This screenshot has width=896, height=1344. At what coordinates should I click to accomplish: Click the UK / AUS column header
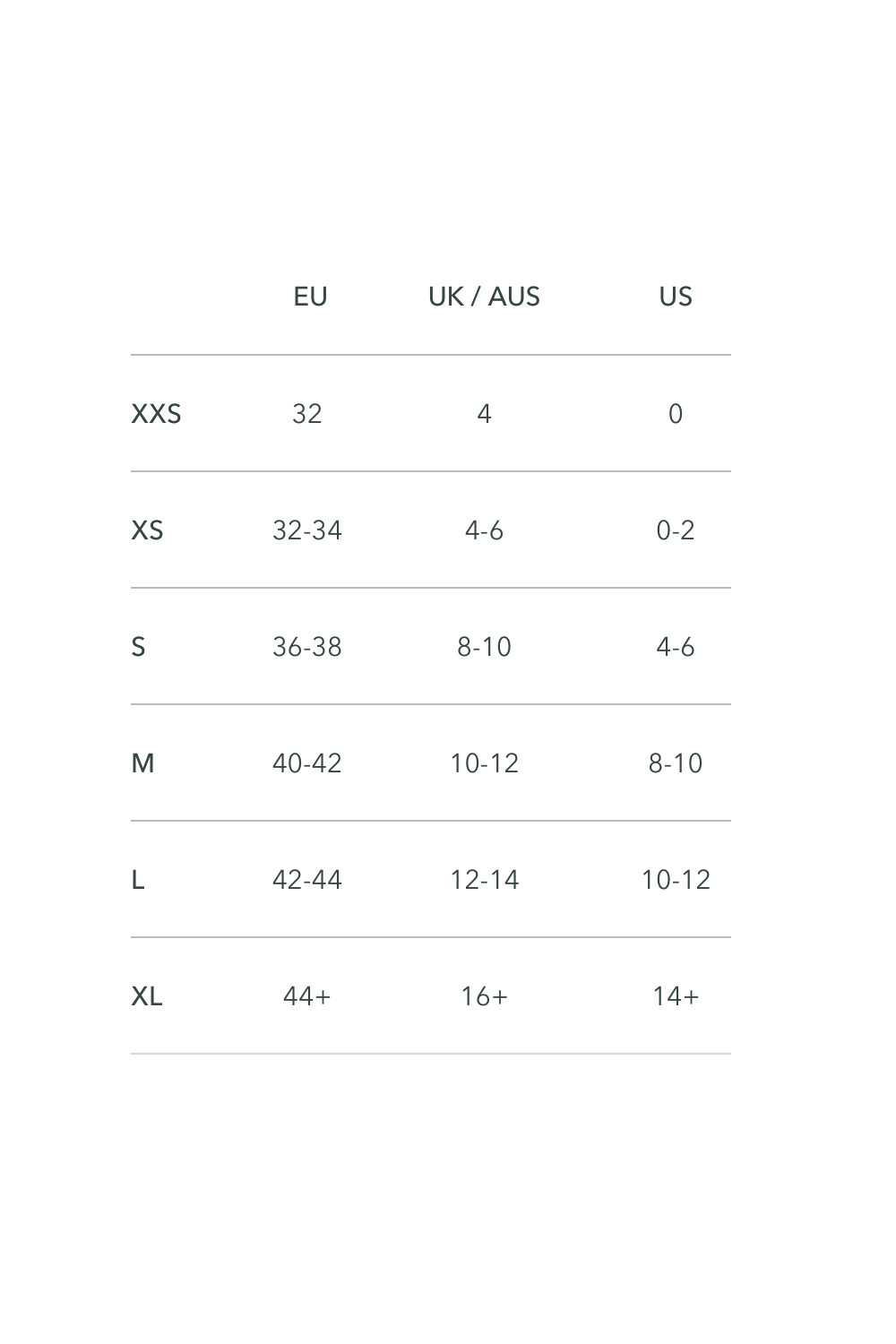484,297
